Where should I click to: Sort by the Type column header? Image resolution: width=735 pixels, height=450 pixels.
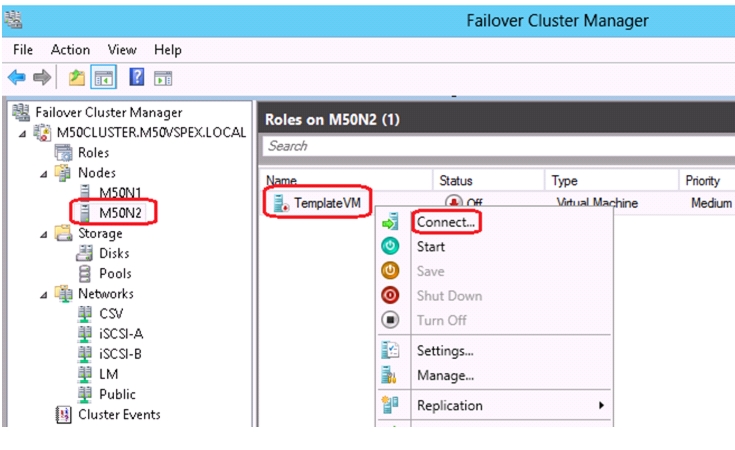[x=611, y=180]
